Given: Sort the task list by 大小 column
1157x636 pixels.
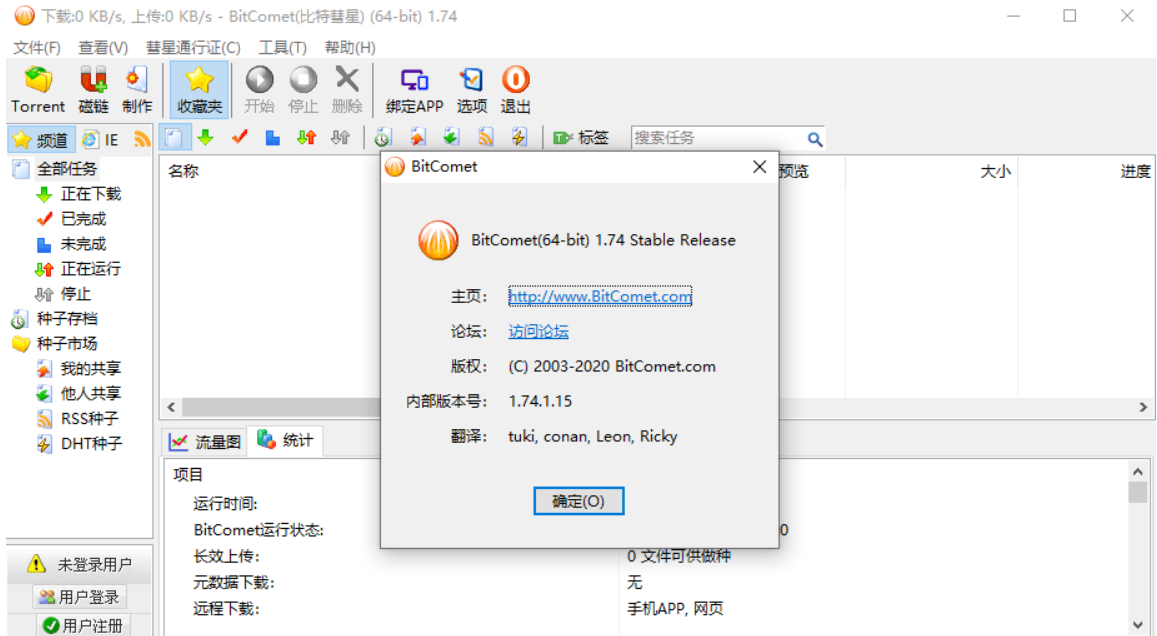Looking at the screenshot, I should [x=995, y=172].
